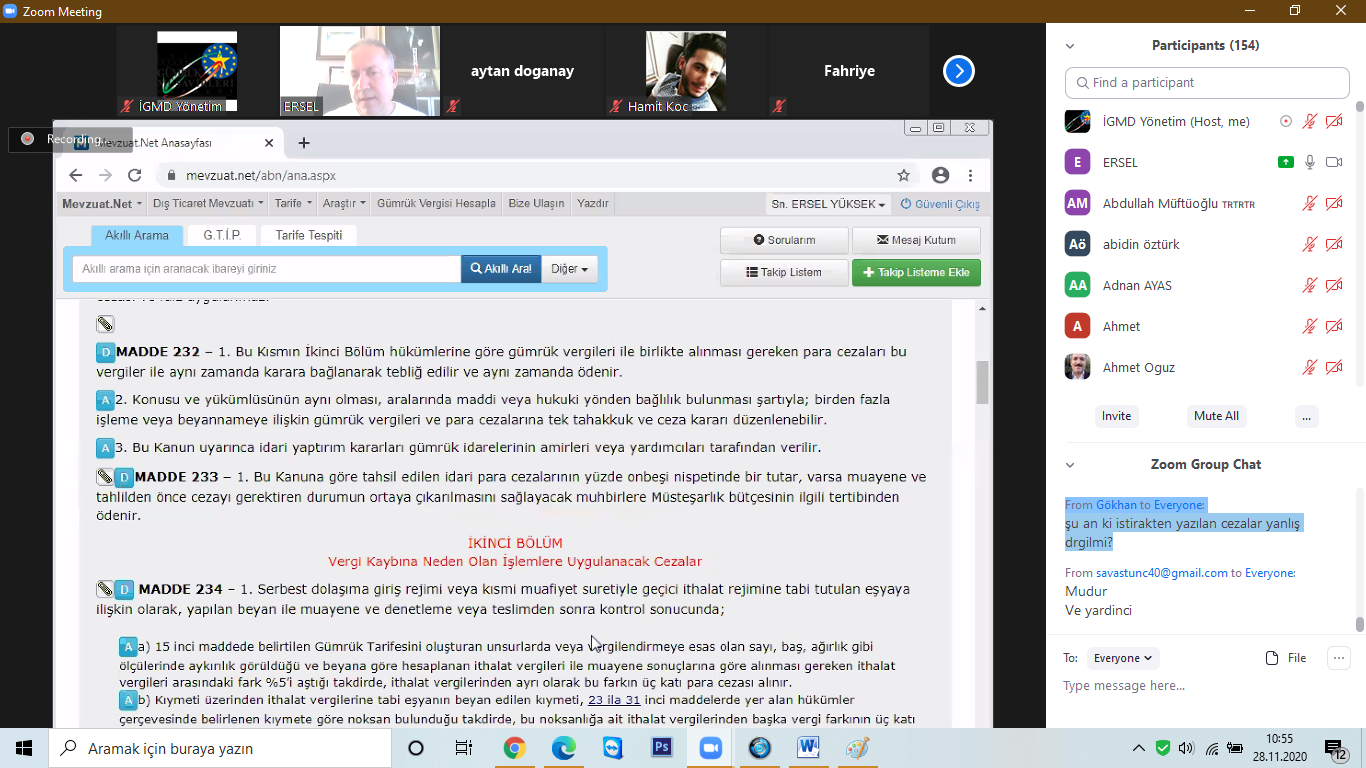Click browser back arrow
Viewport: 1366px width, 768px height.
[76, 175]
